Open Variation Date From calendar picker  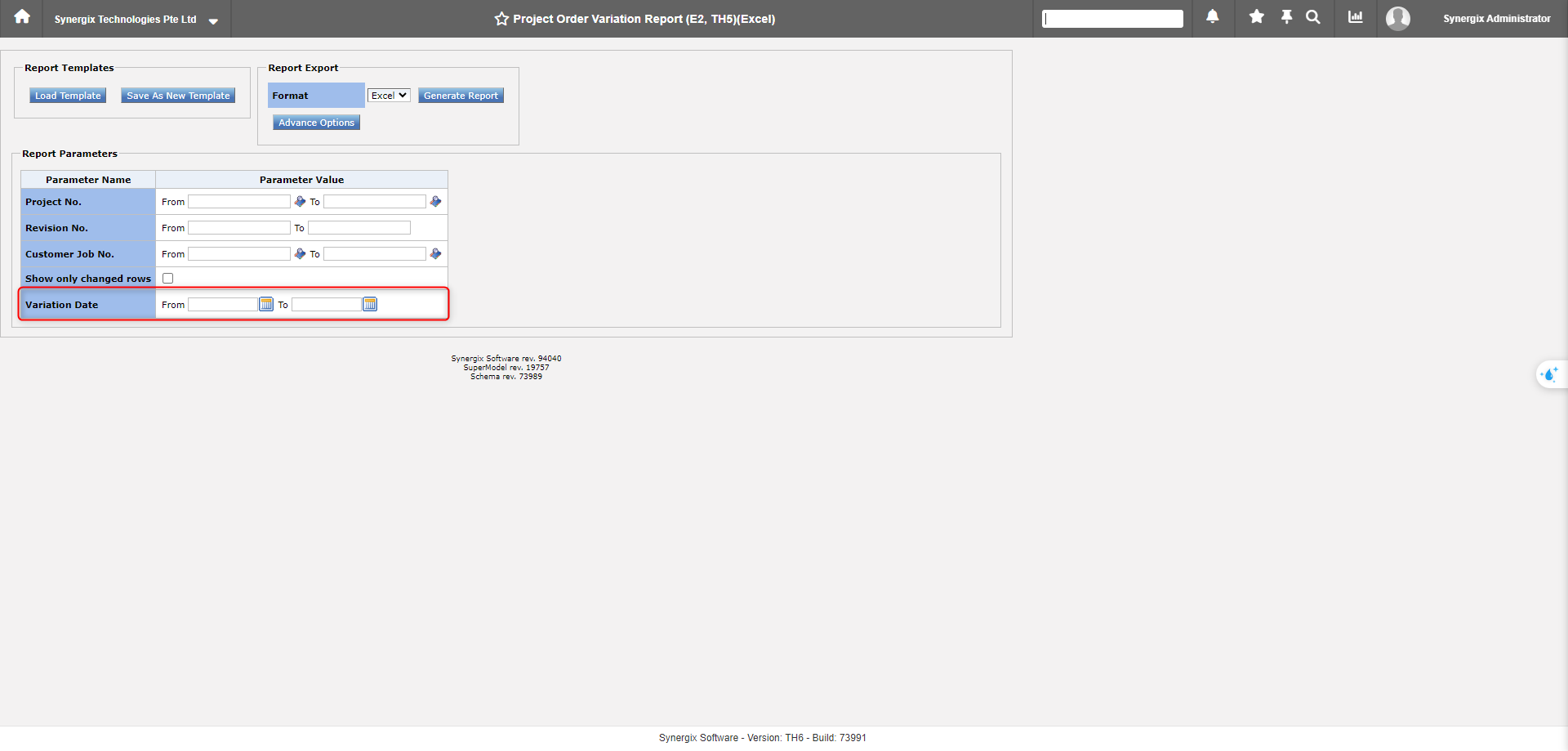tap(266, 305)
